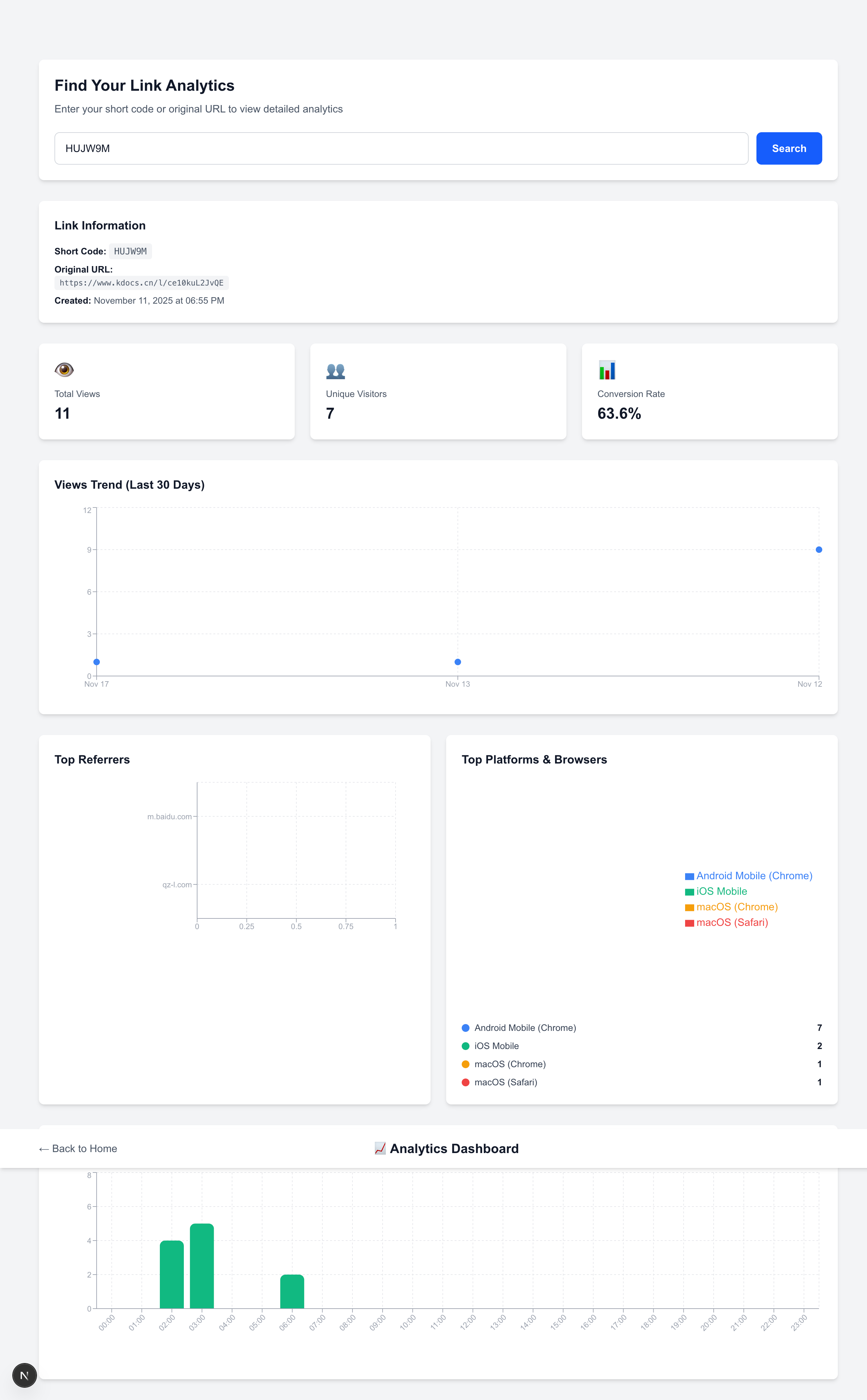Image resolution: width=867 pixels, height=1400 pixels.
Task: Click the original URL https://www.kdocs.cn link
Action: pyautogui.click(x=142, y=283)
